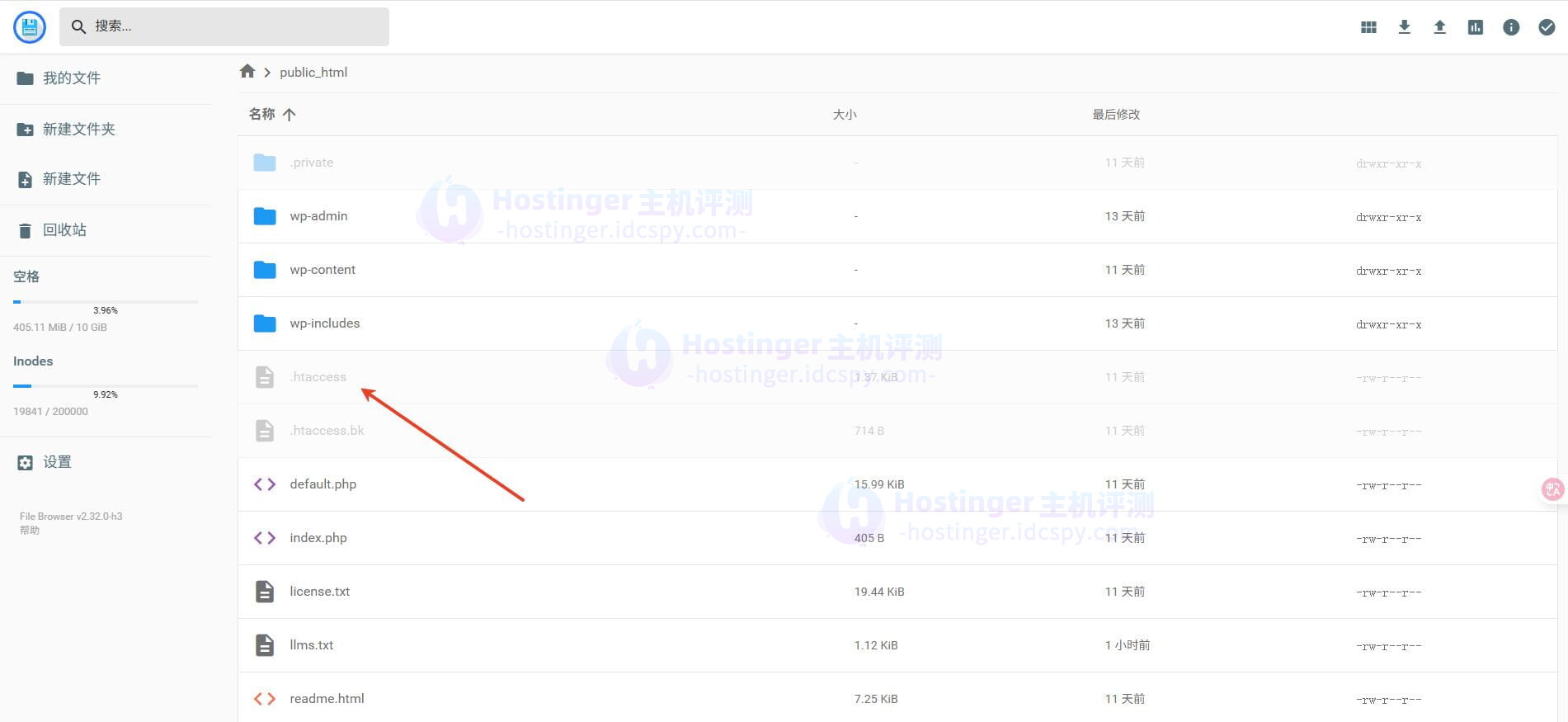Sort files by 名称 column header

point(262,114)
